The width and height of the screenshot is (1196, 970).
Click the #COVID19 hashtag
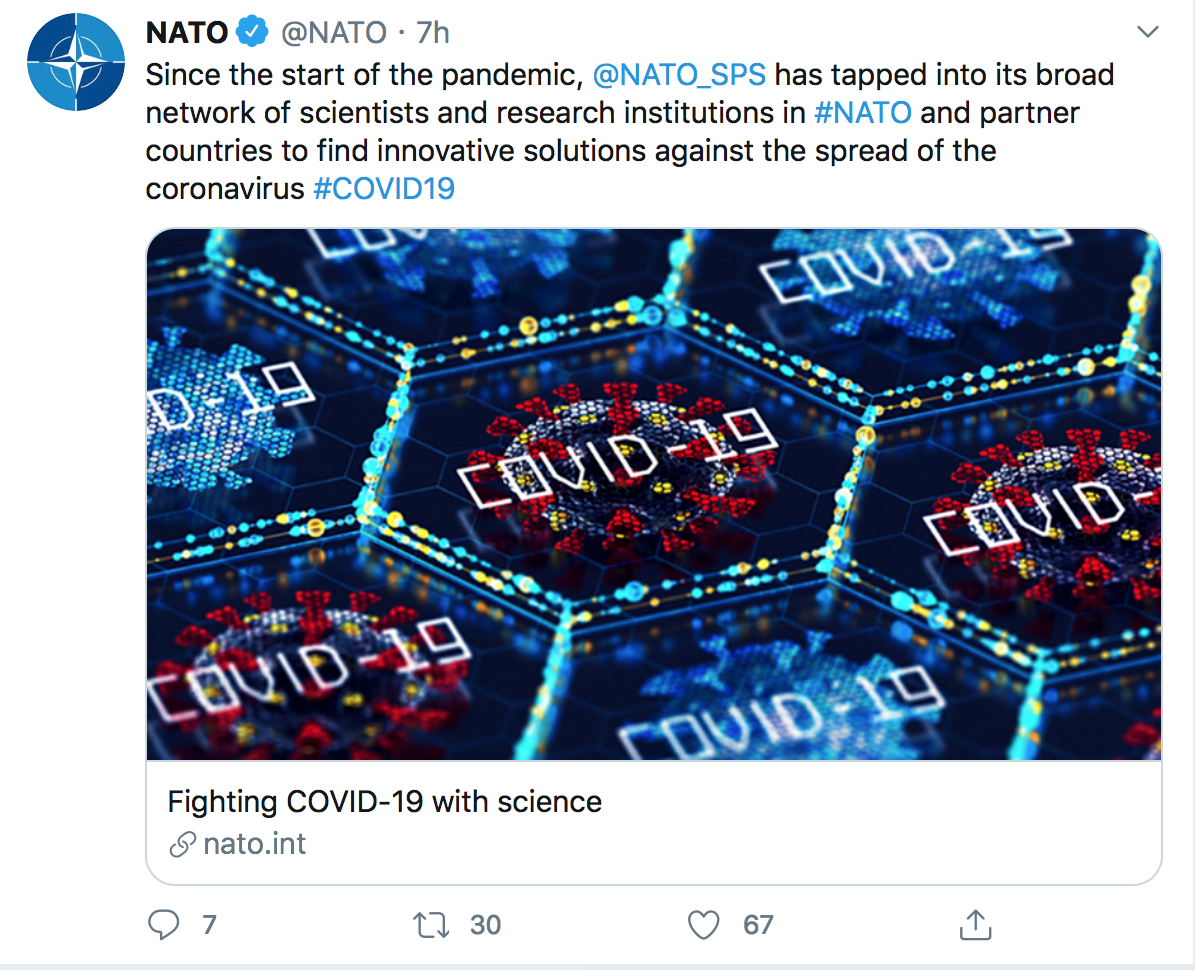coord(384,188)
